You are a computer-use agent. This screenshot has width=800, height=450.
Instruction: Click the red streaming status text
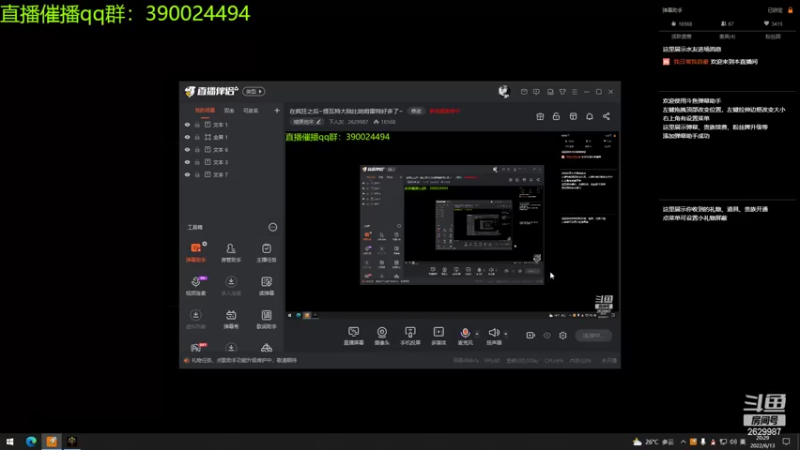click(444, 111)
